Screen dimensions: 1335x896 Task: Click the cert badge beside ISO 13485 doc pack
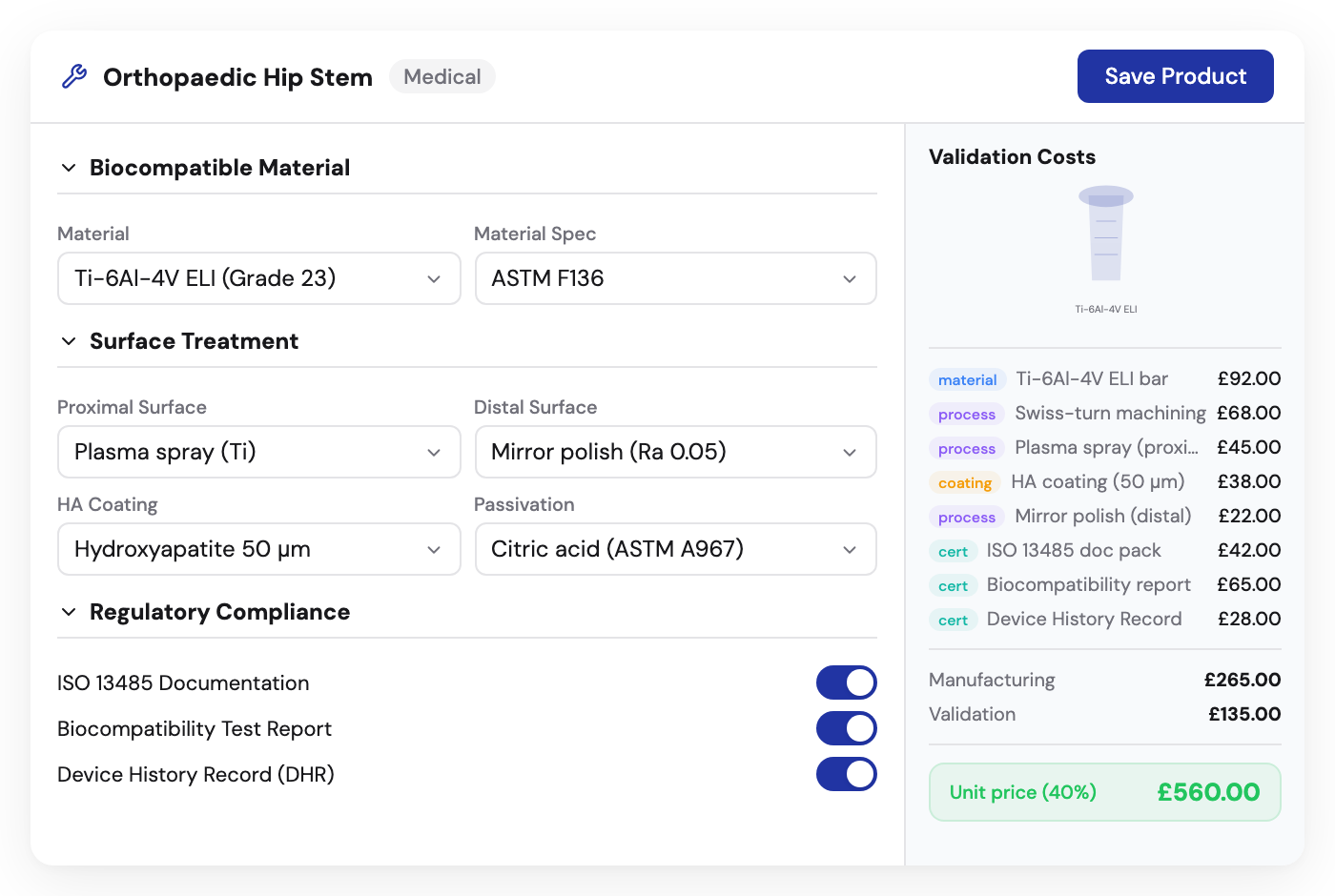click(x=953, y=551)
